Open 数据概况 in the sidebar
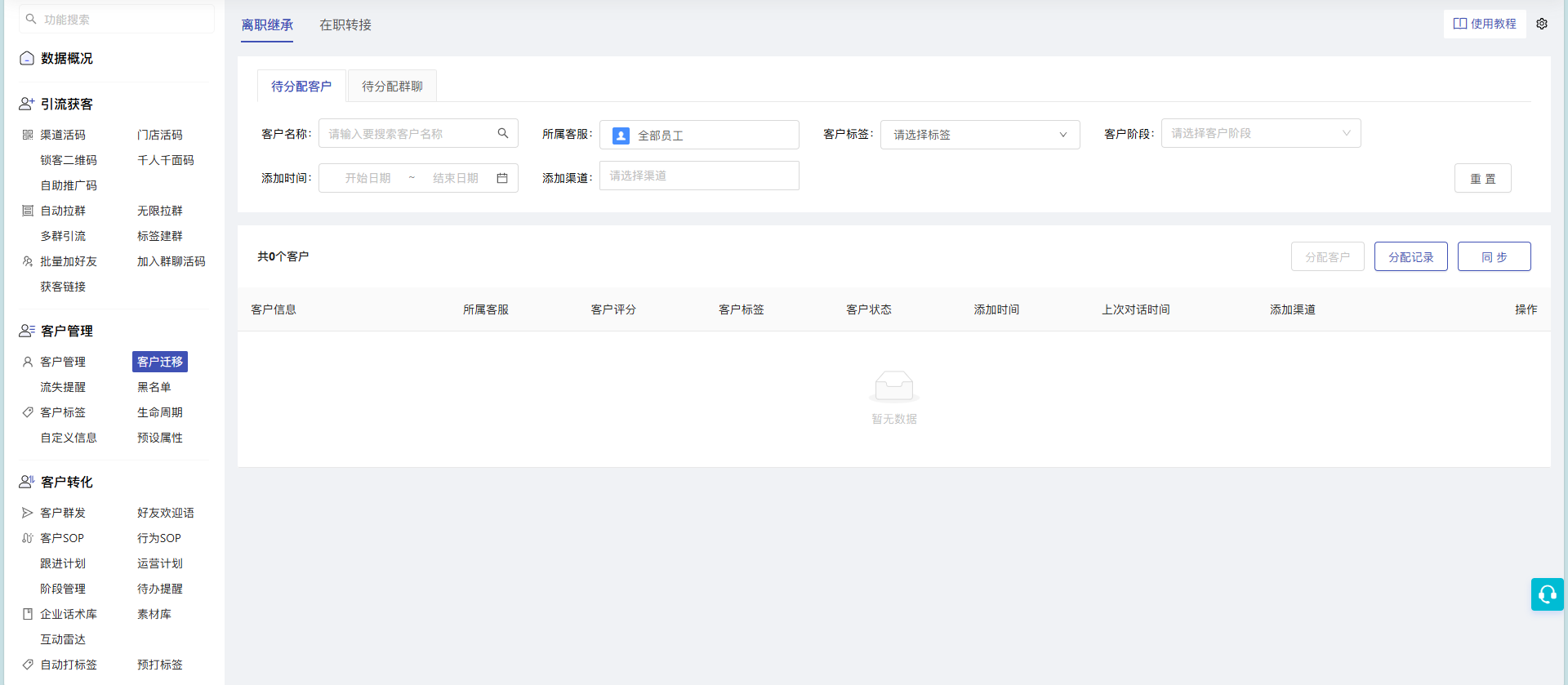The width and height of the screenshot is (1568, 685). (67, 58)
